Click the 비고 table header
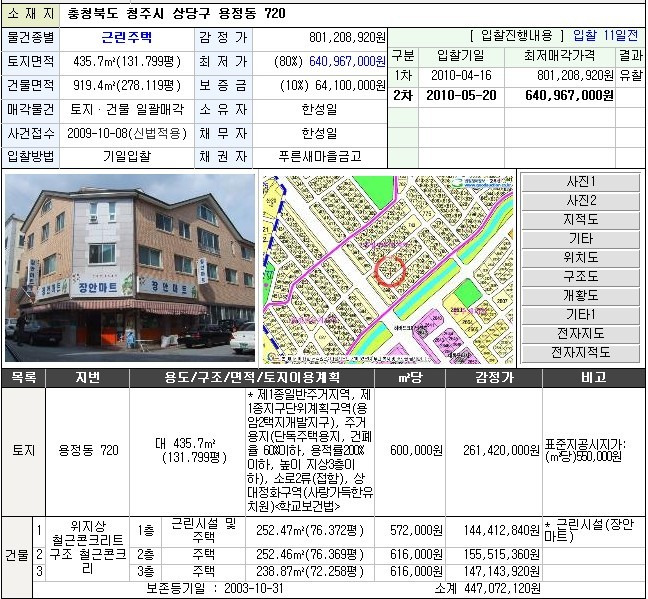The image size is (648, 599). click(593, 377)
